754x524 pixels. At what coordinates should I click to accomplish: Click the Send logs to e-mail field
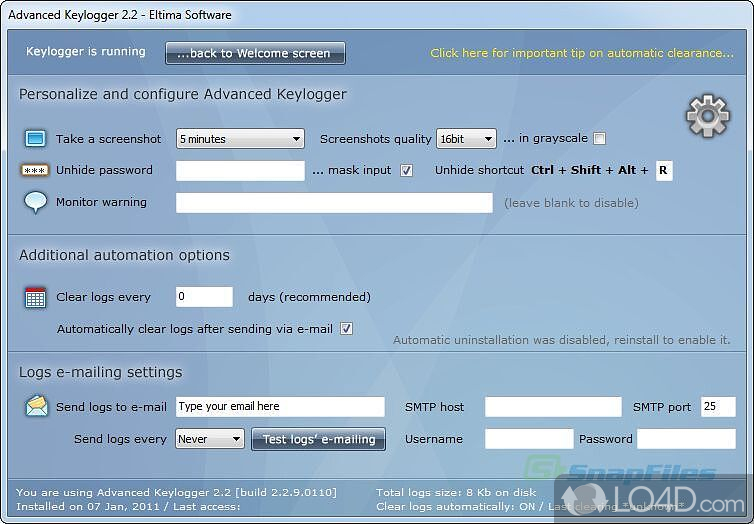[x=280, y=407]
